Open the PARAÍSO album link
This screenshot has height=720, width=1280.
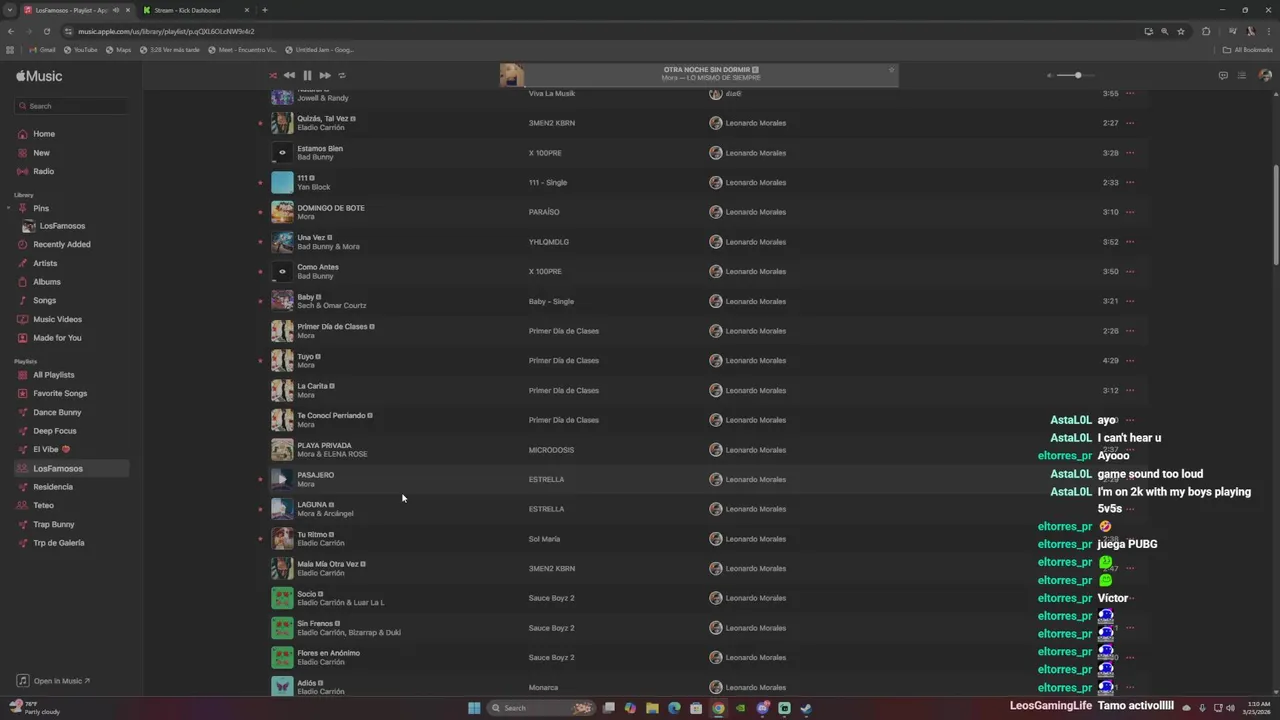pos(544,212)
